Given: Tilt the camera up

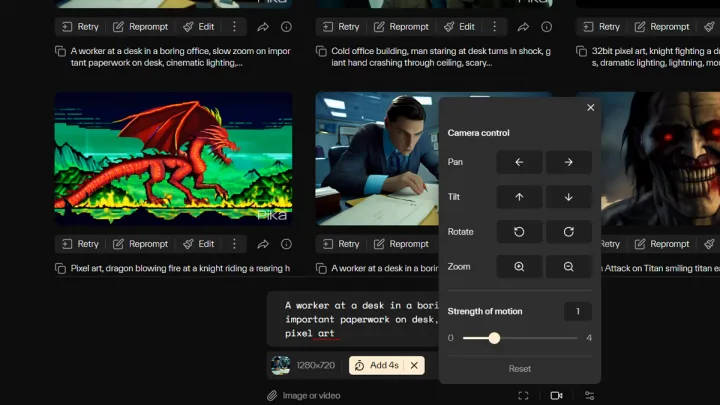Looking at the screenshot, I should [519, 197].
